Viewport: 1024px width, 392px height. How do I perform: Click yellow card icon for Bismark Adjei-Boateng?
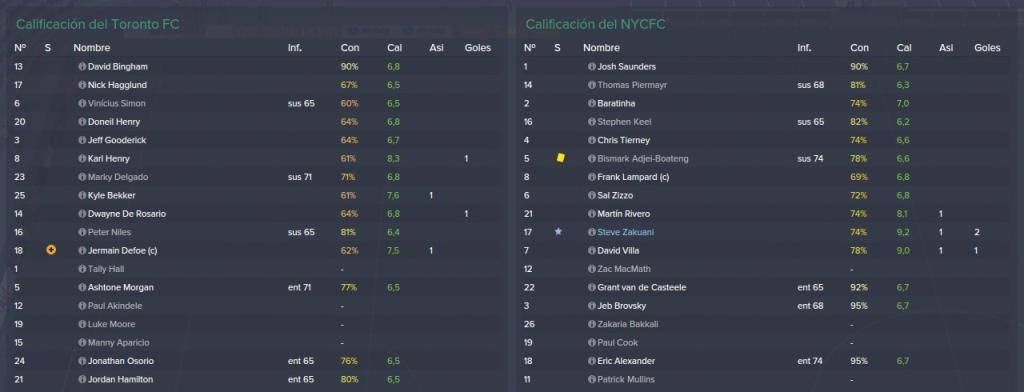coord(560,158)
